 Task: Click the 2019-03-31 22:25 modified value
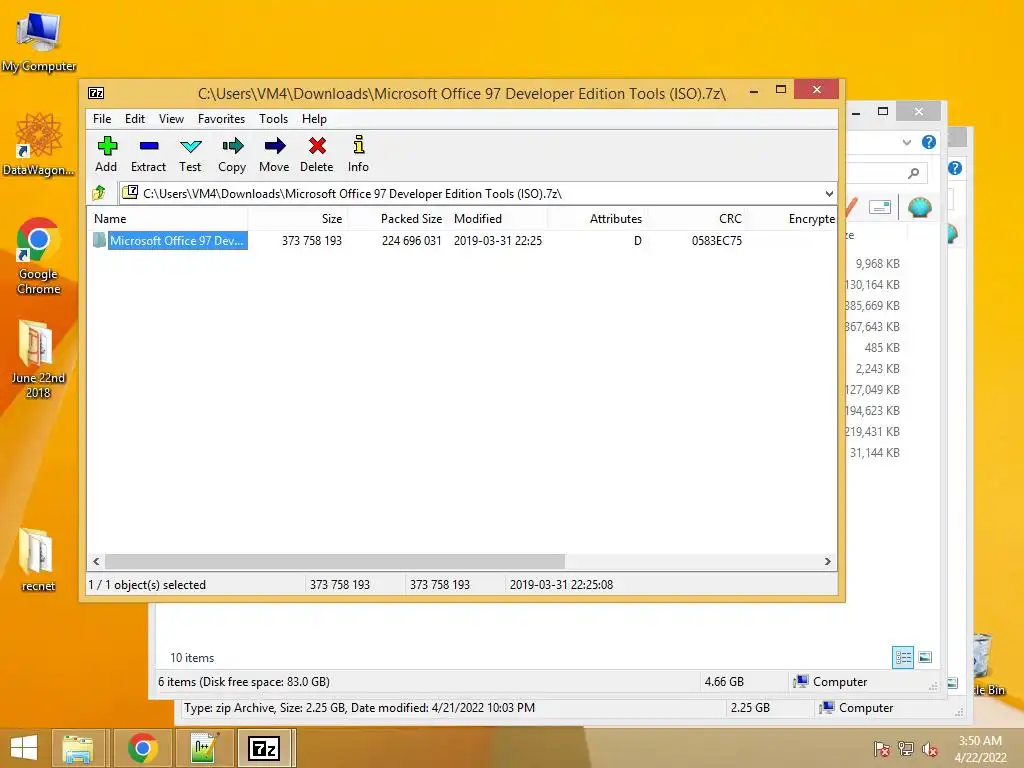tap(498, 240)
